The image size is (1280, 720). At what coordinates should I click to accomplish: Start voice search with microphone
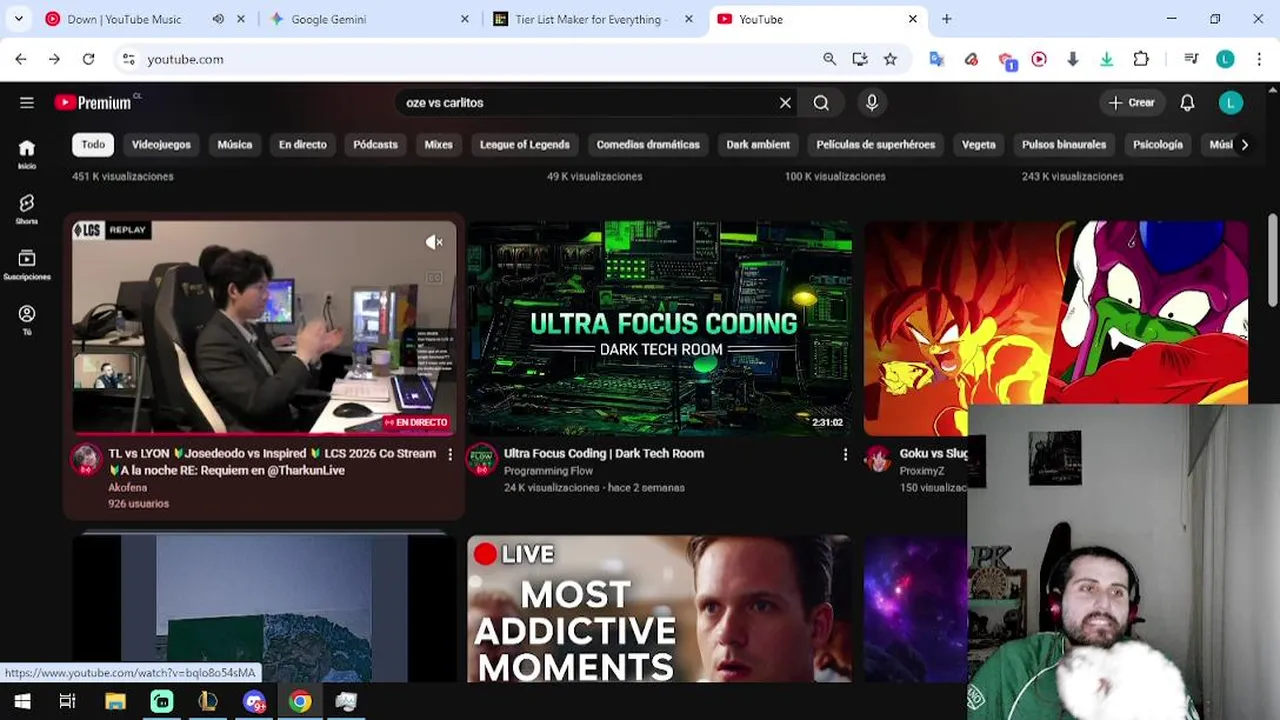pos(872,102)
